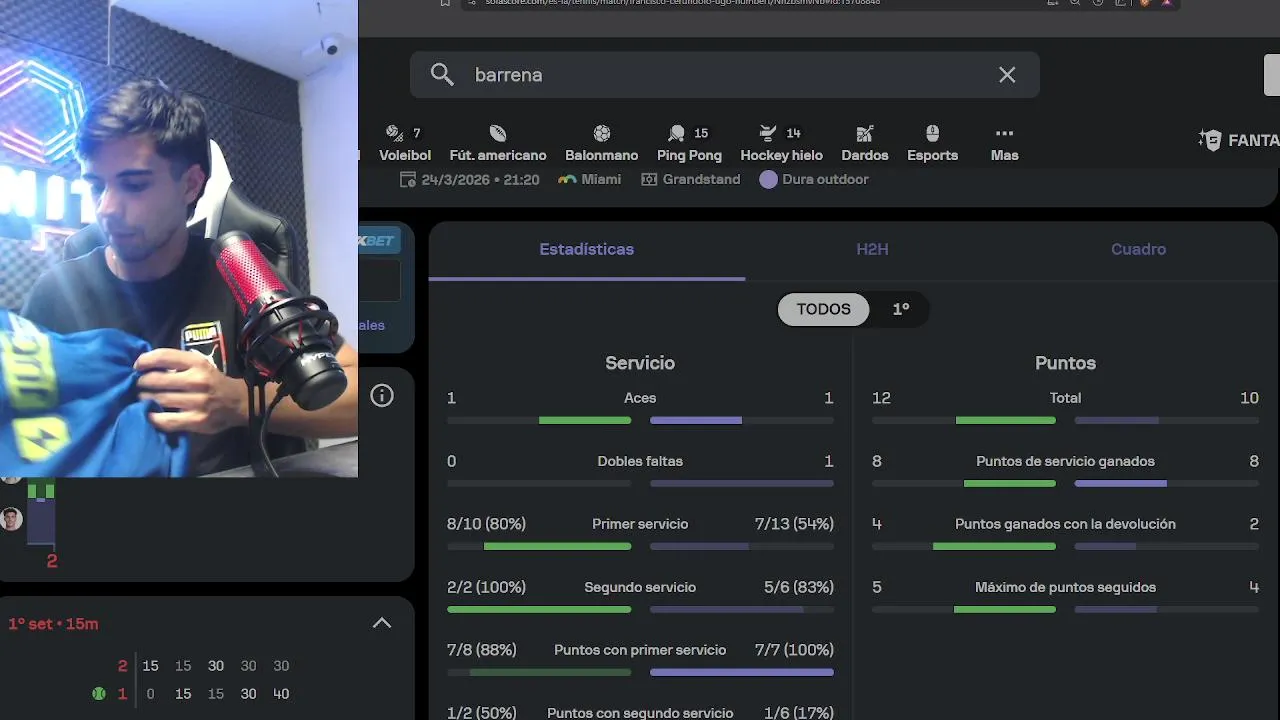This screenshot has width=1280, height=720.
Task: Click the Puntos de servicio ganados label
Action: pyautogui.click(x=1066, y=461)
